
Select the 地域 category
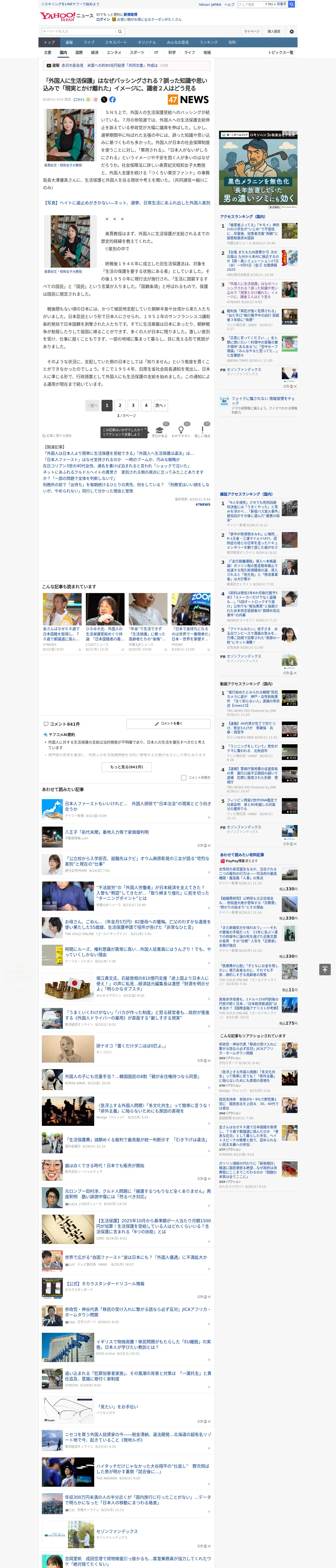[207, 52]
